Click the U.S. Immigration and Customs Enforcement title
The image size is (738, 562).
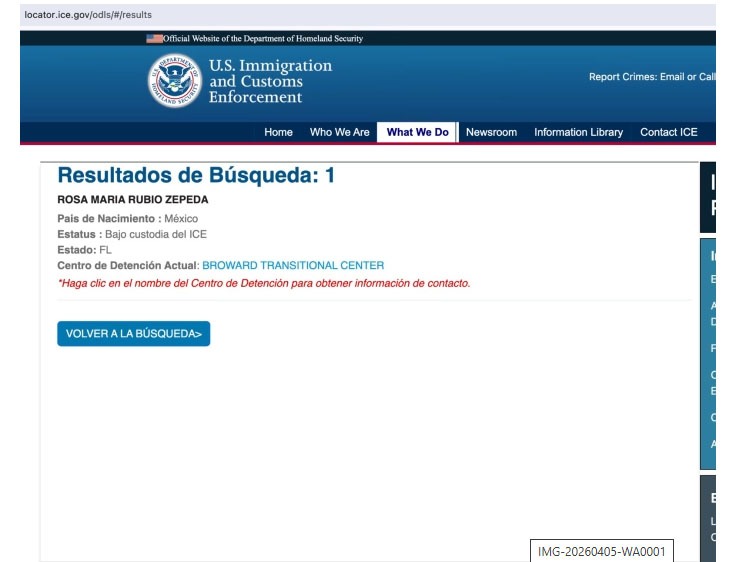269,82
